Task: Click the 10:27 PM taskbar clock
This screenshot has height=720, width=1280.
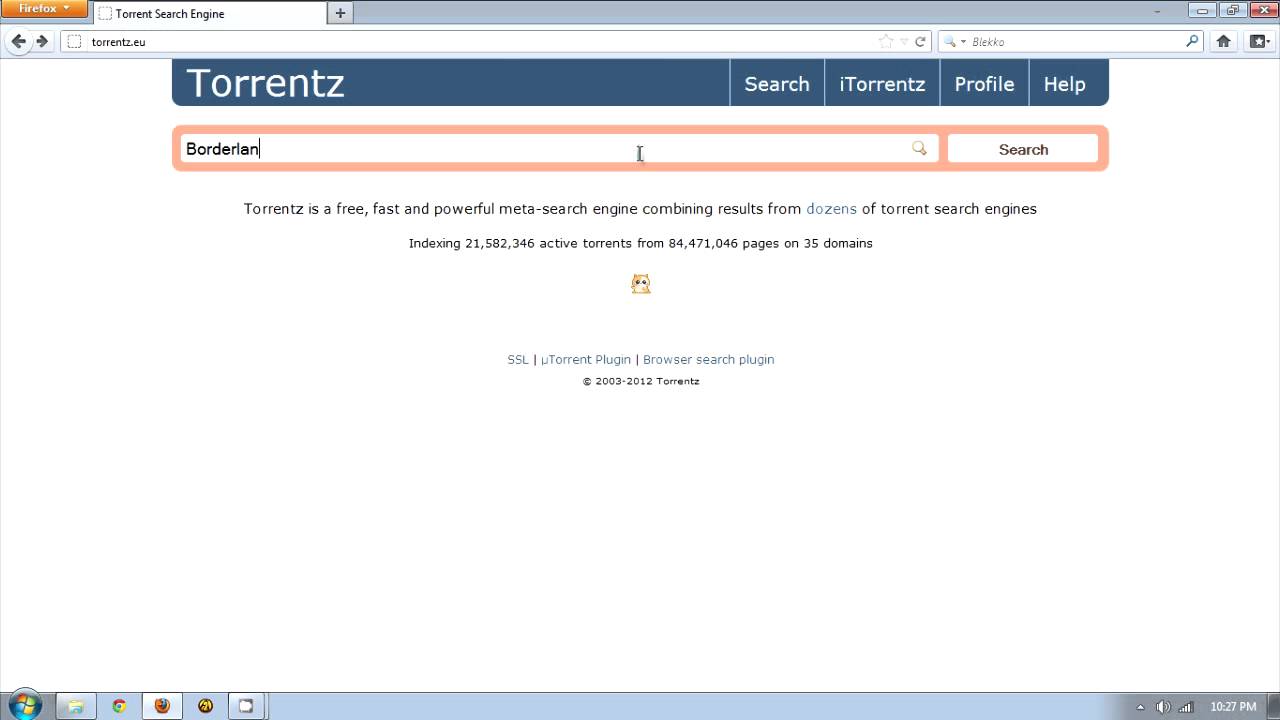Action: (1233, 707)
